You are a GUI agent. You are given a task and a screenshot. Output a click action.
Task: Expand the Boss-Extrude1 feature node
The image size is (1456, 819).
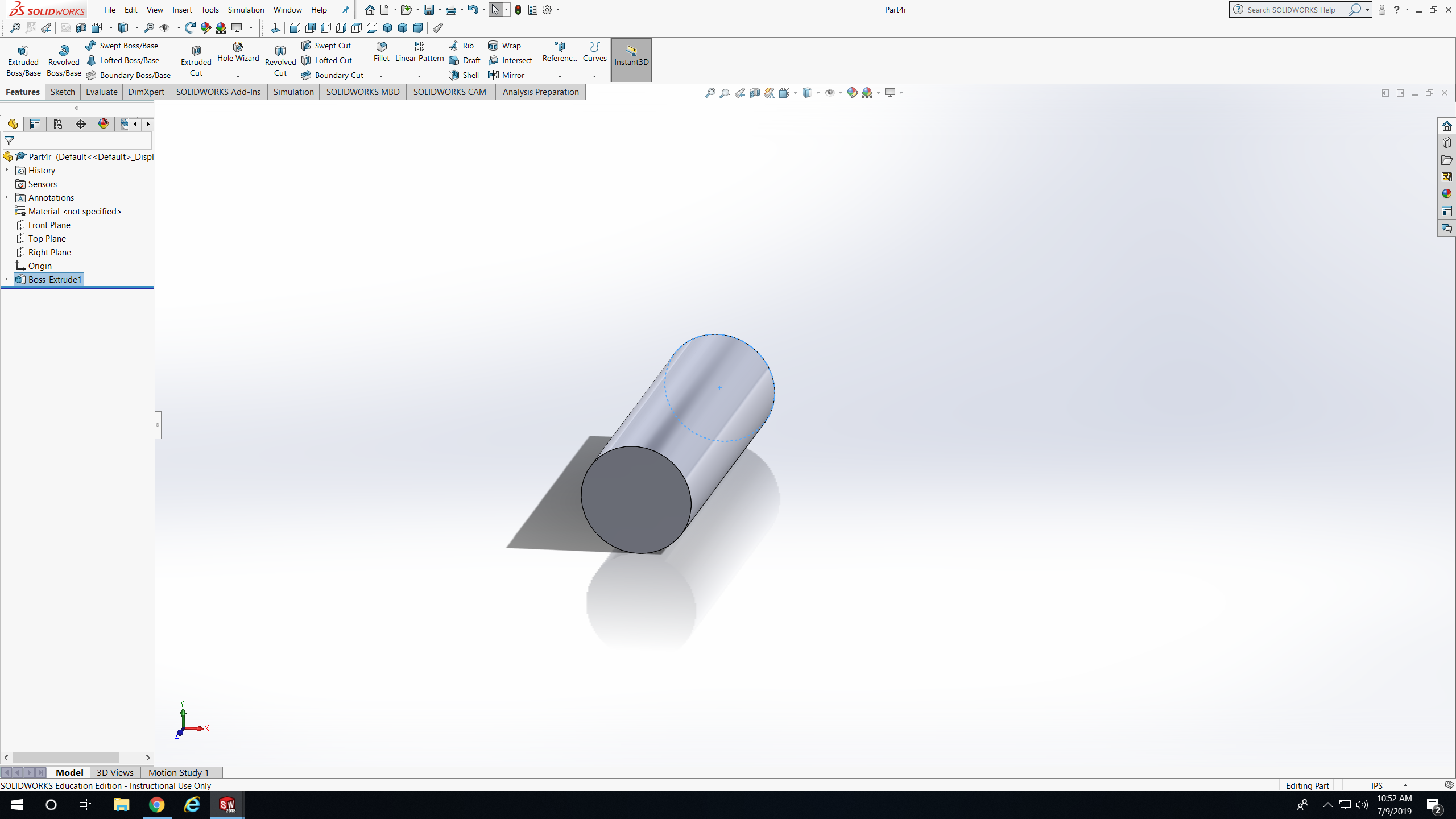click(x=7, y=279)
